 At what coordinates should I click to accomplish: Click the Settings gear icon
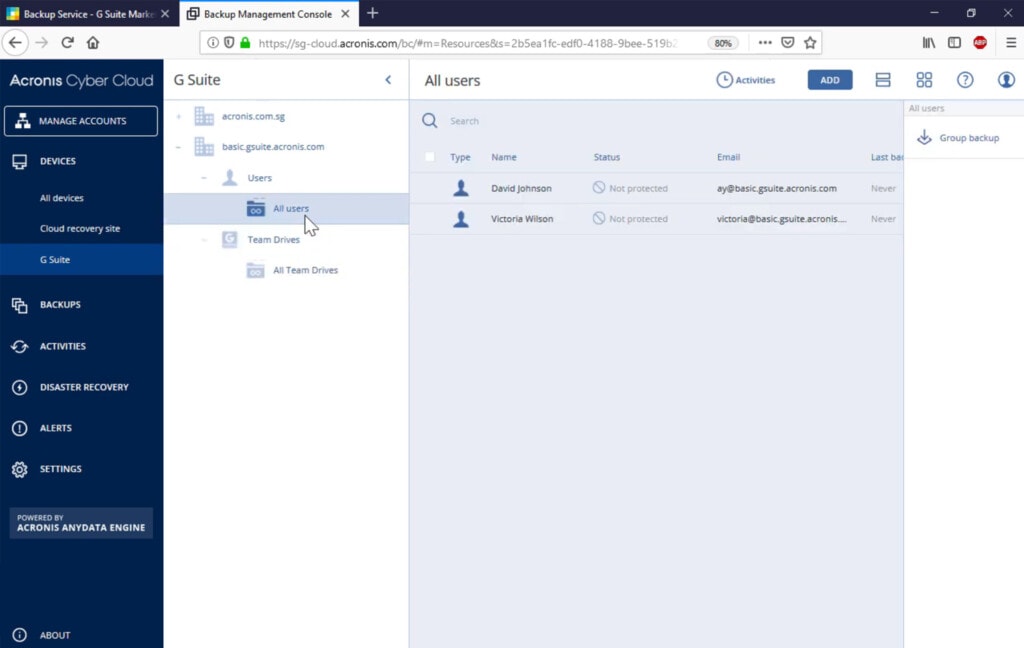point(20,469)
